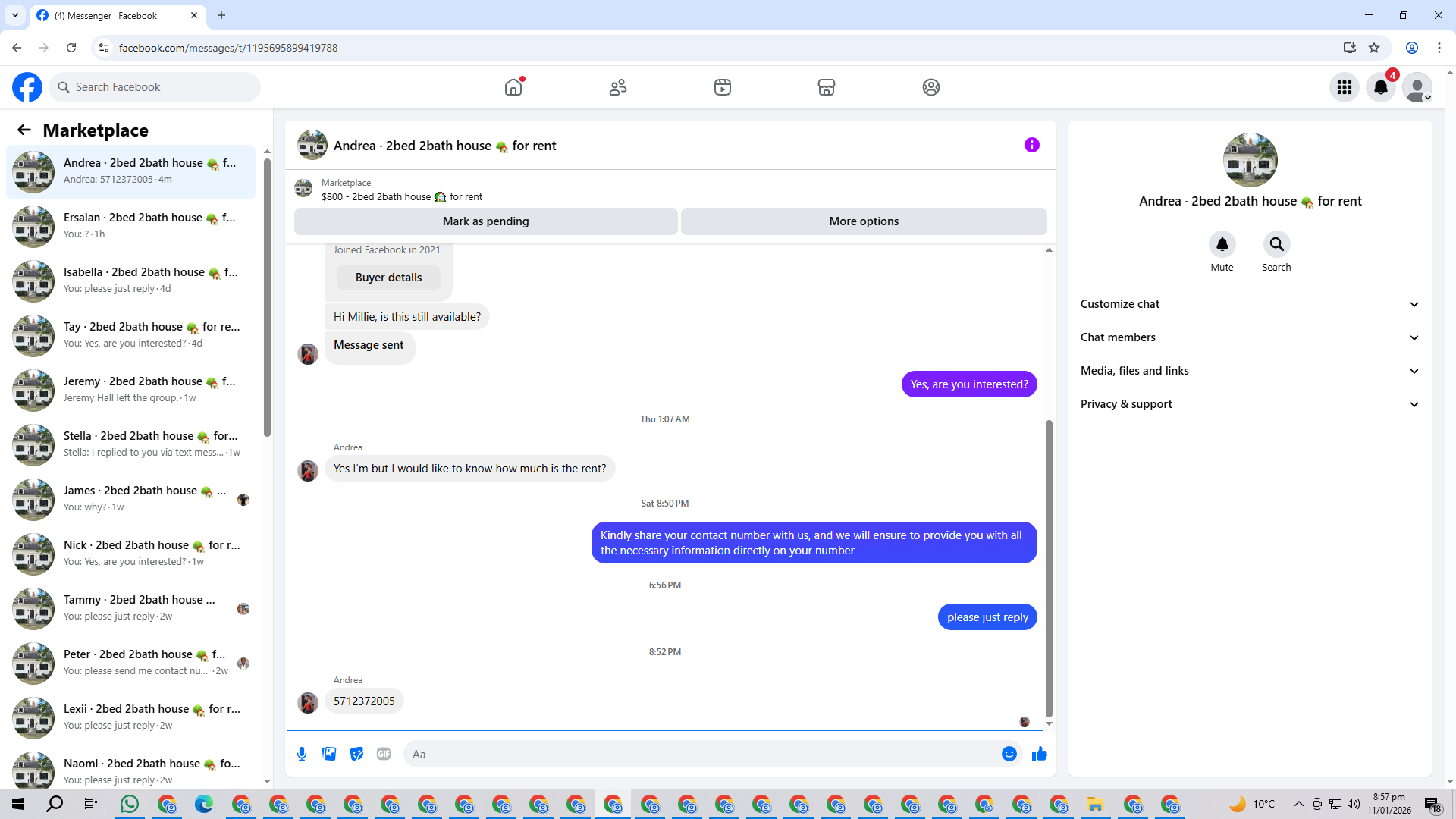Attach a photo using the image icon

(x=329, y=754)
